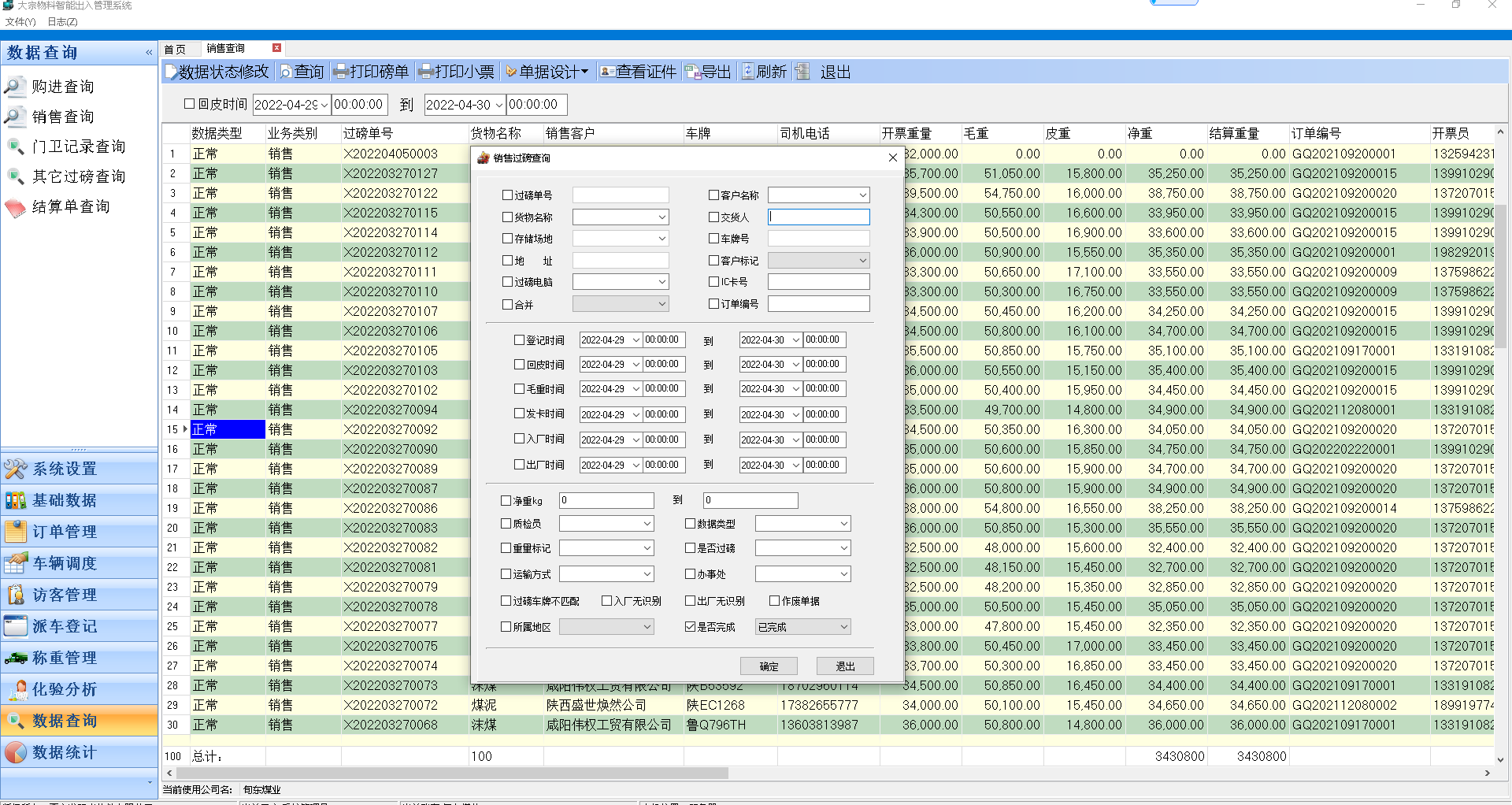Expand the 客户名称 dropdown list
Viewport: 1512px width, 805px height.
(x=862, y=195)
